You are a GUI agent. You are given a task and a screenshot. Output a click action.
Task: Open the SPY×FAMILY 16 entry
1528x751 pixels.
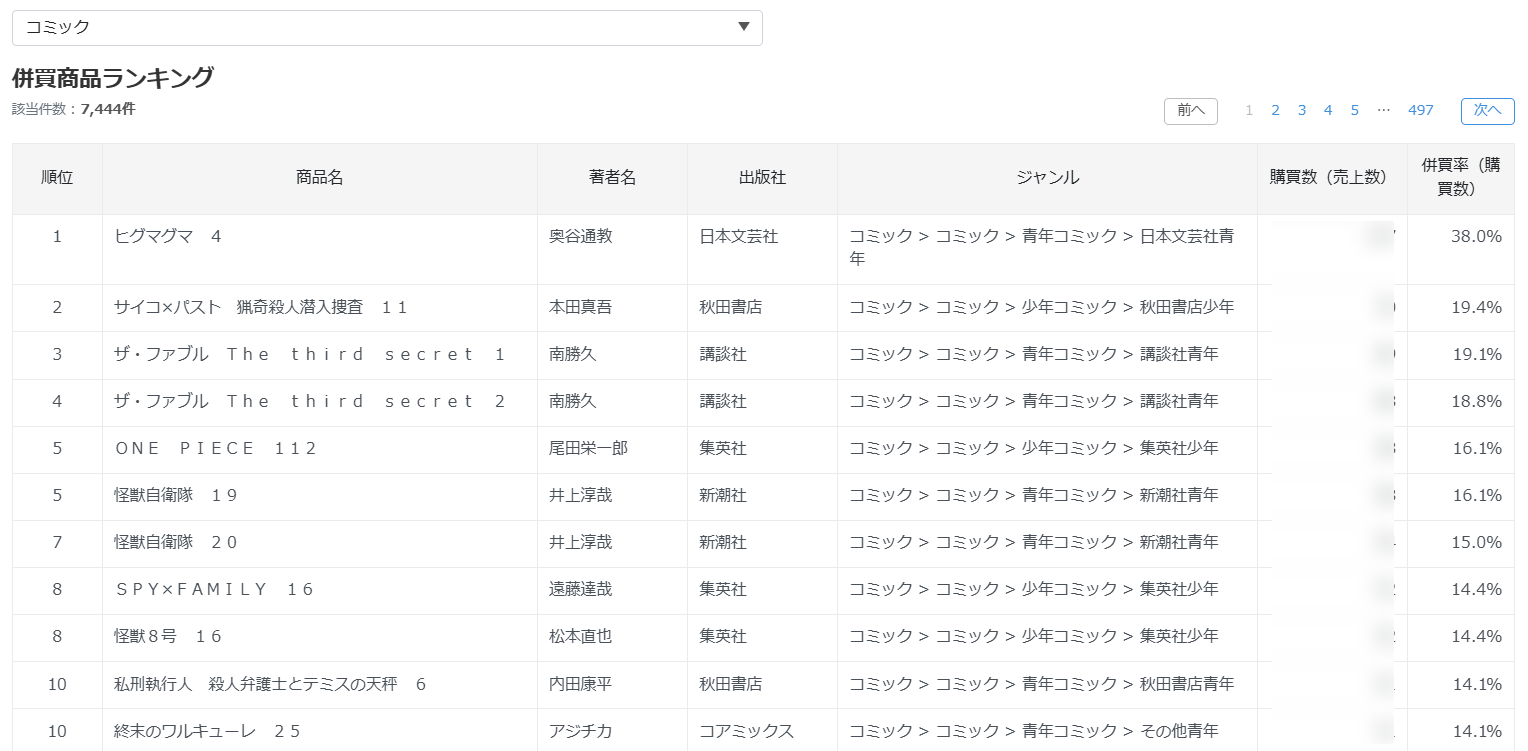(x=213, y=589)
